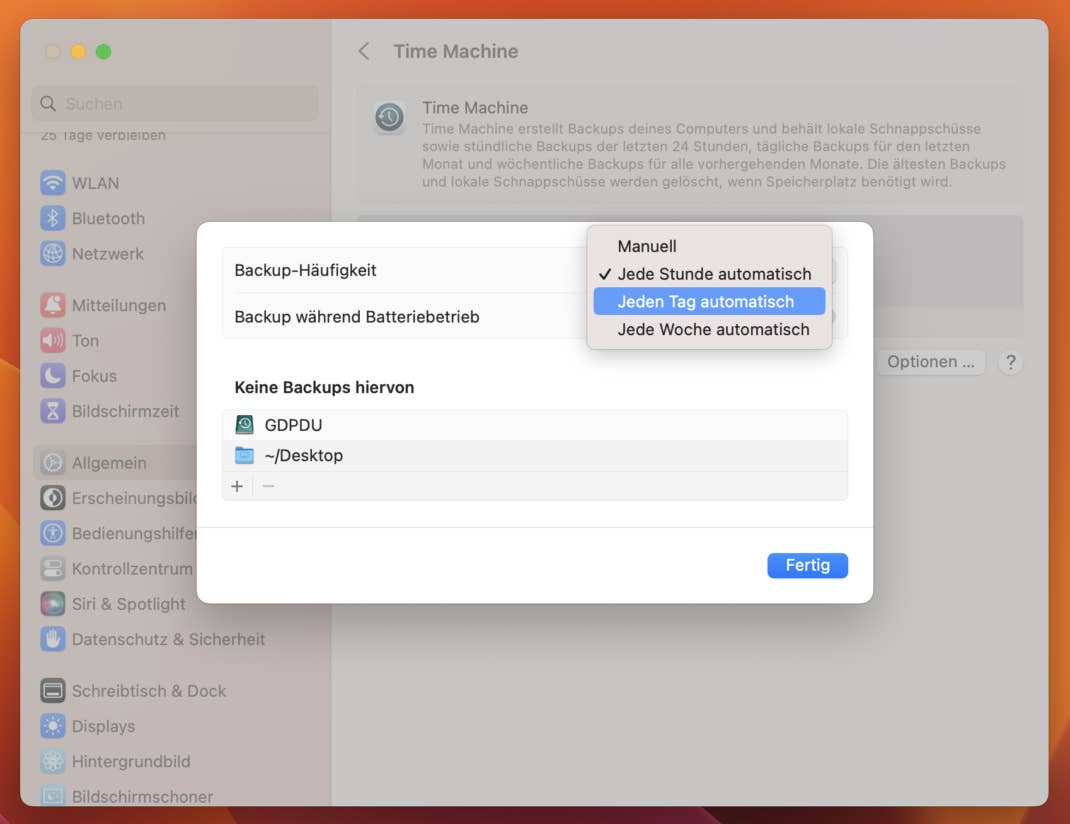Viewport: 1070px width, 824px height.
Task: Remove excluded item with minus button
Action: click(x=268, y=486)
